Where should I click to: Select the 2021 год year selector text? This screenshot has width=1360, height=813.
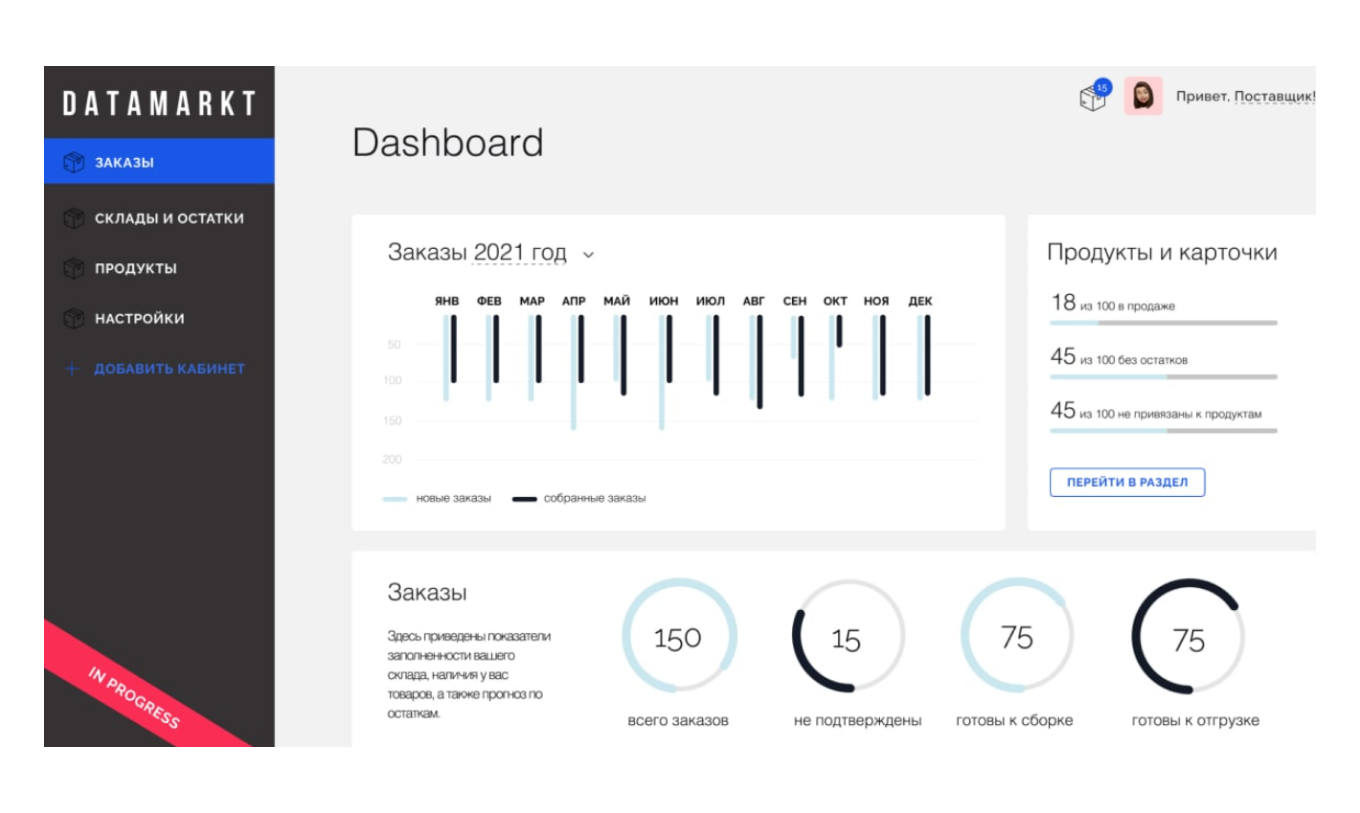520,253
